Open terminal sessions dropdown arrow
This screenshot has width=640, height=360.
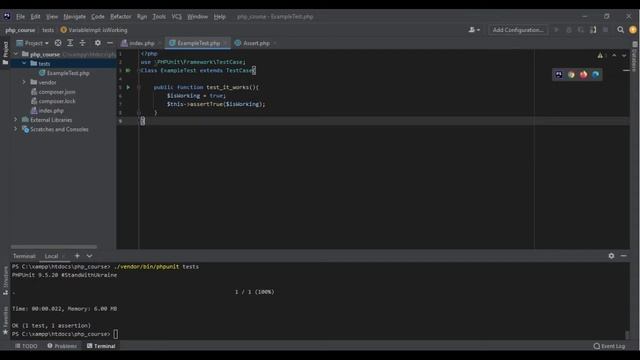[x=89, y=256]
